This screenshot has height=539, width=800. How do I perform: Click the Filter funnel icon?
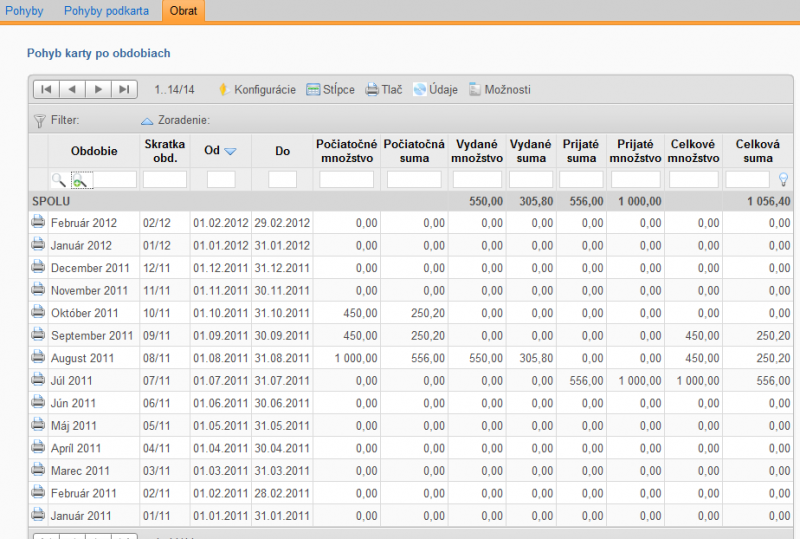(39, 121)
